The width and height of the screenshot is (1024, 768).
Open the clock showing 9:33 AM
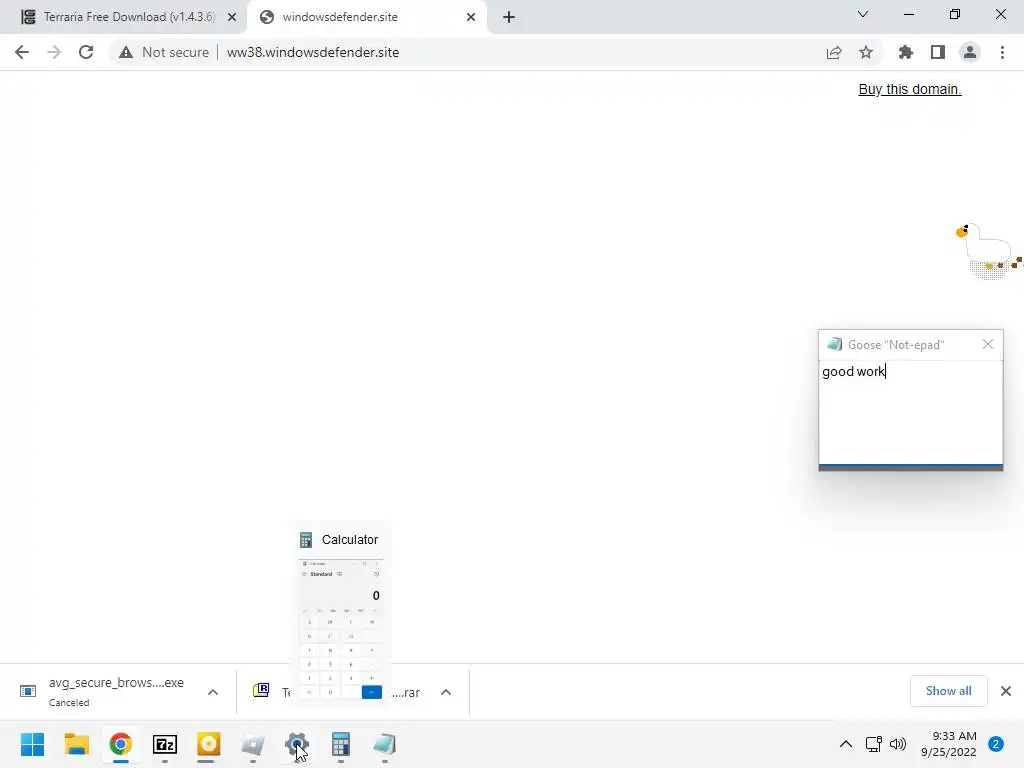pyautogui.click(x=949, y=744)
